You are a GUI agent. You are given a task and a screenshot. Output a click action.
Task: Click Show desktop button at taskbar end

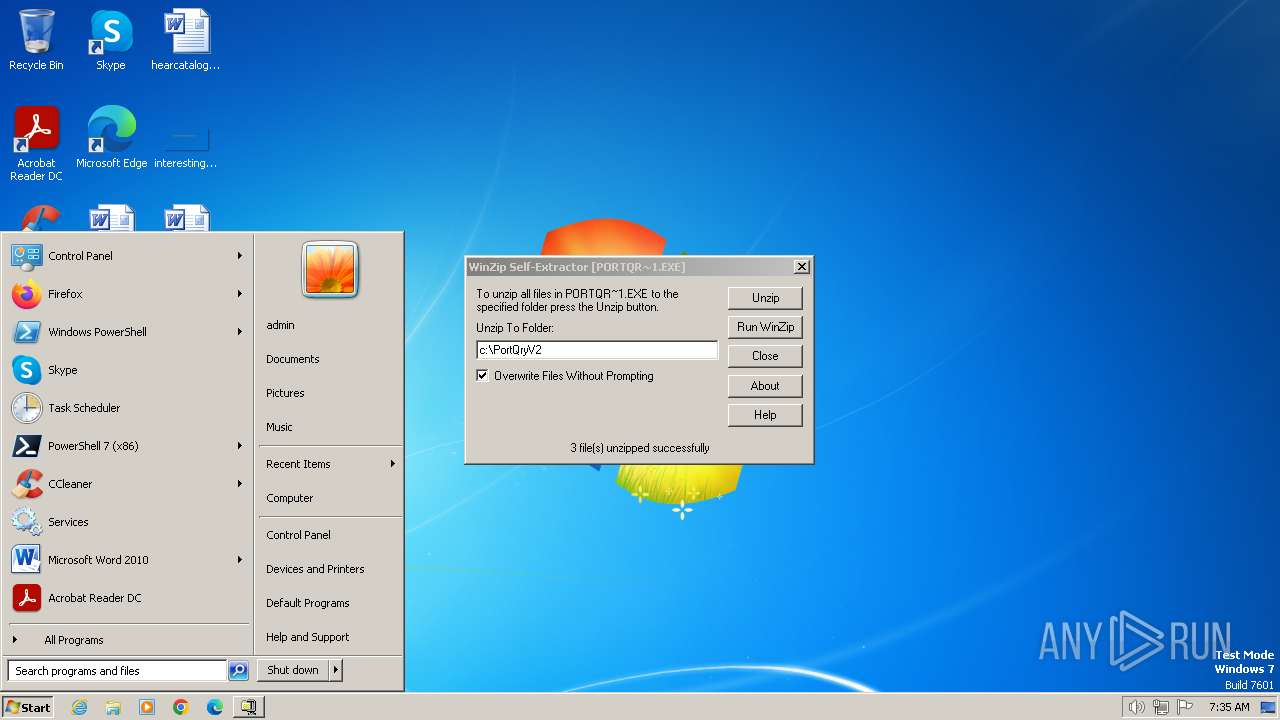coord(1269,707)
